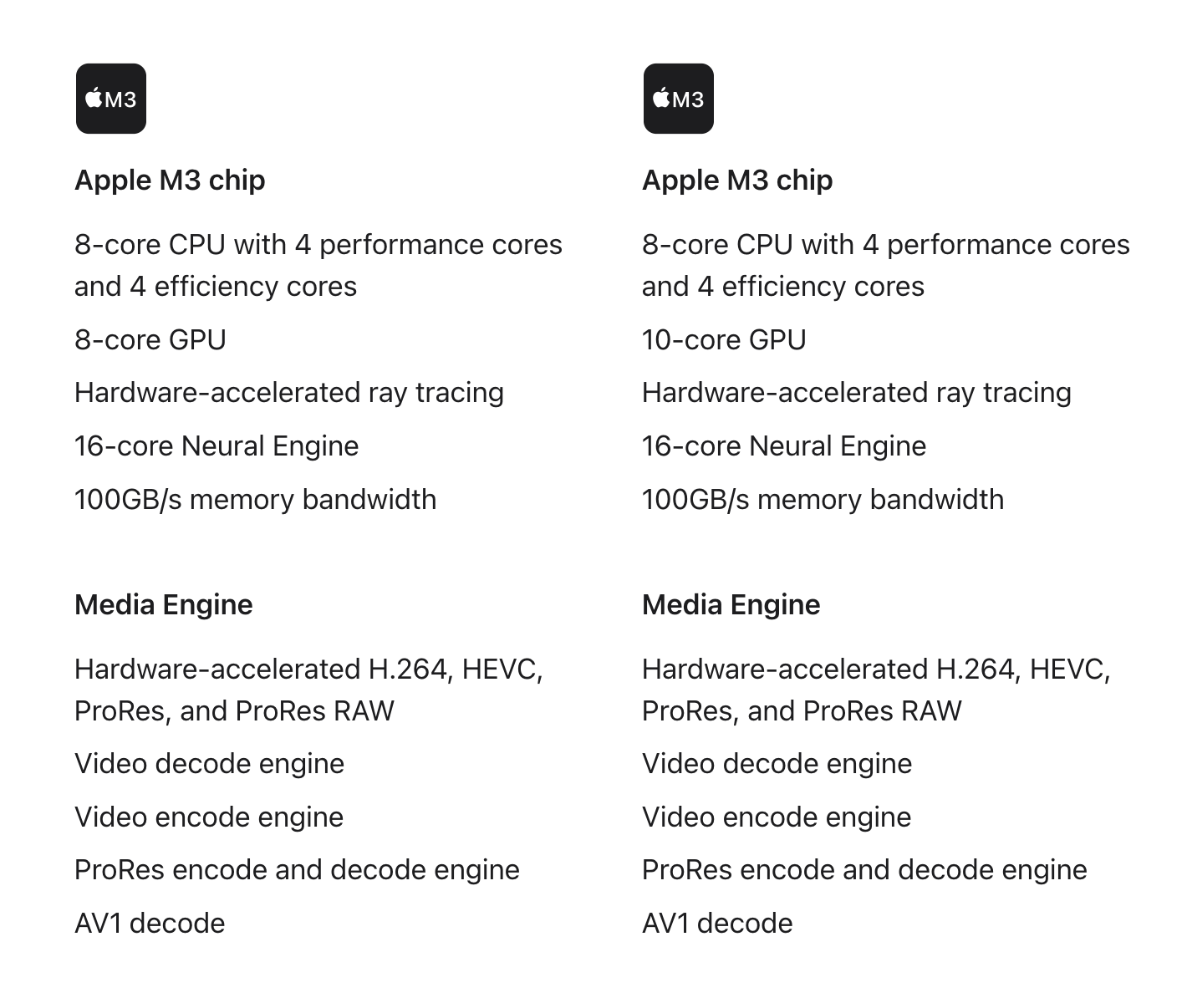The width and height of the screenshot is (1187, 1008).
Task: Select the left column Apple M3 chip heading
Action: coord(170,181)
